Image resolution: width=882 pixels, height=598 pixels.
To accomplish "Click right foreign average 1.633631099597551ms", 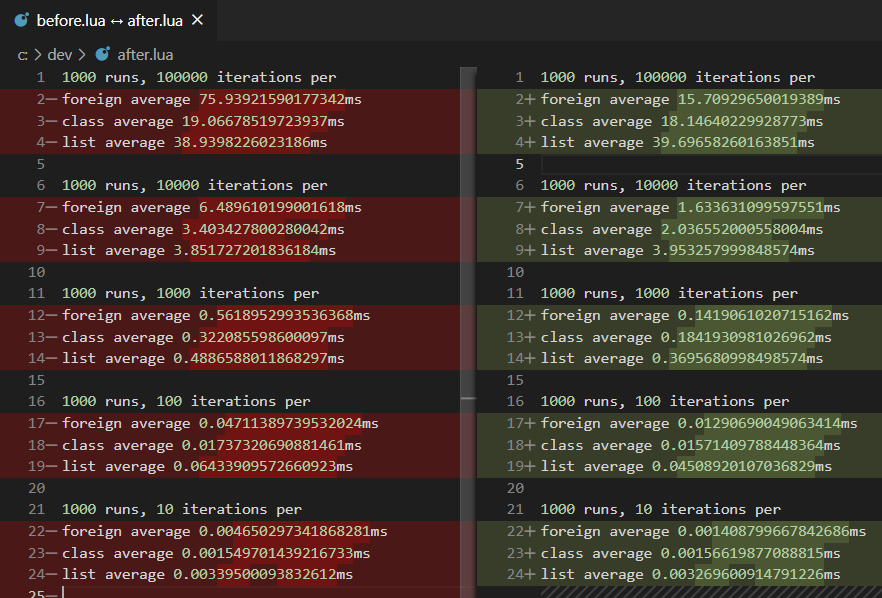I will coord(690,208).
